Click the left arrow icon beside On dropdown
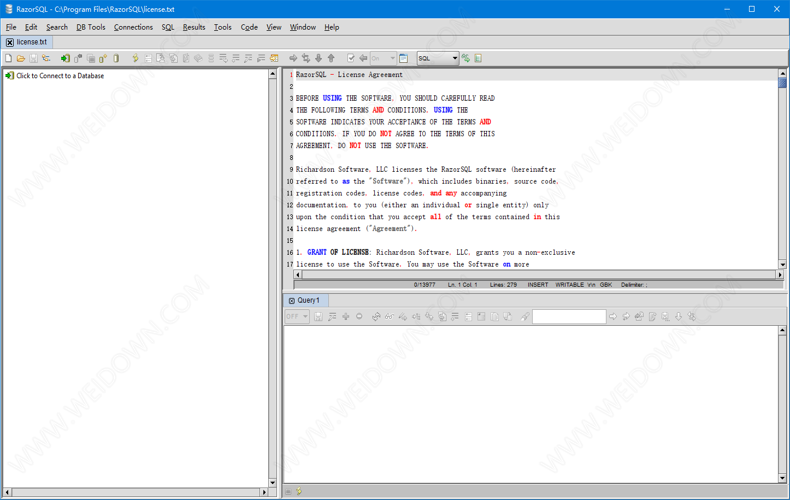 (363, 58)
